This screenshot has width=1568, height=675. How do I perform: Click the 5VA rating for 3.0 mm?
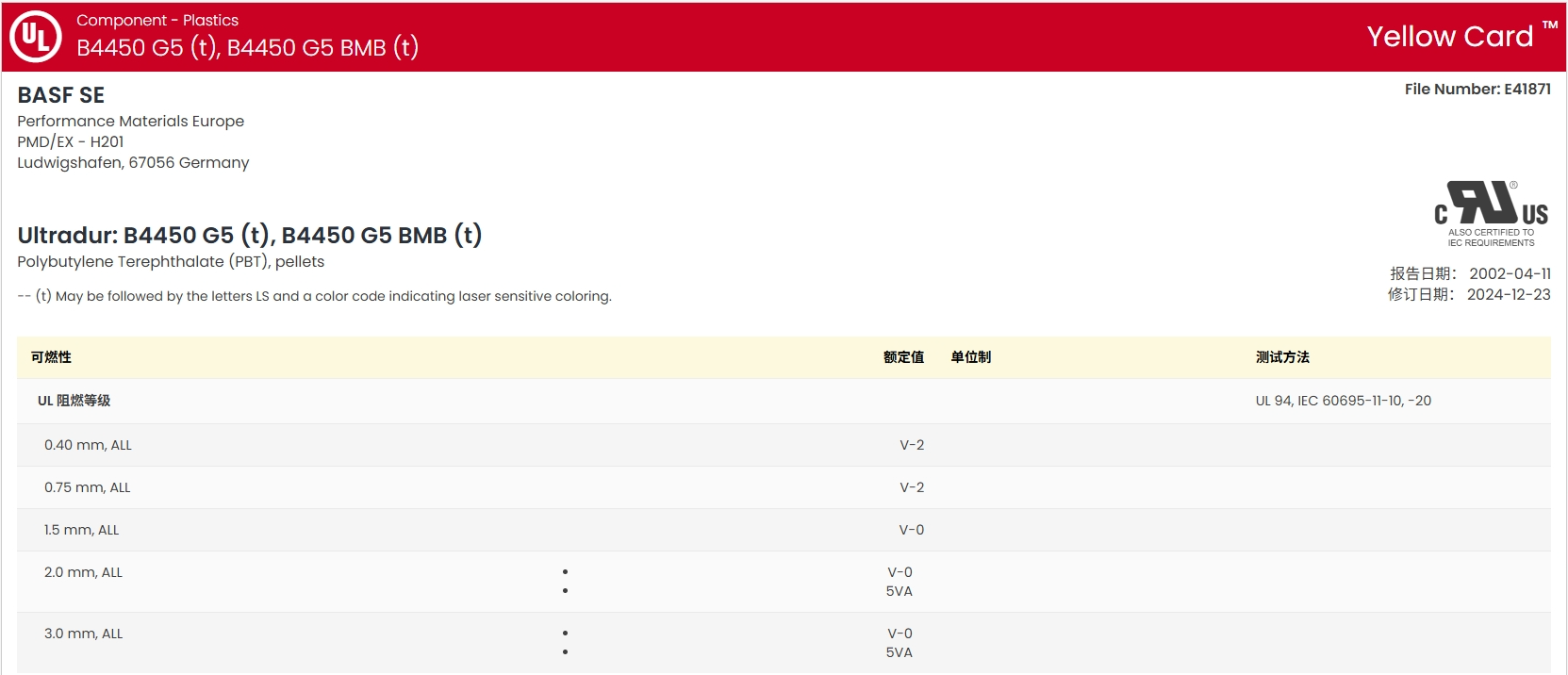click(900, 652)
